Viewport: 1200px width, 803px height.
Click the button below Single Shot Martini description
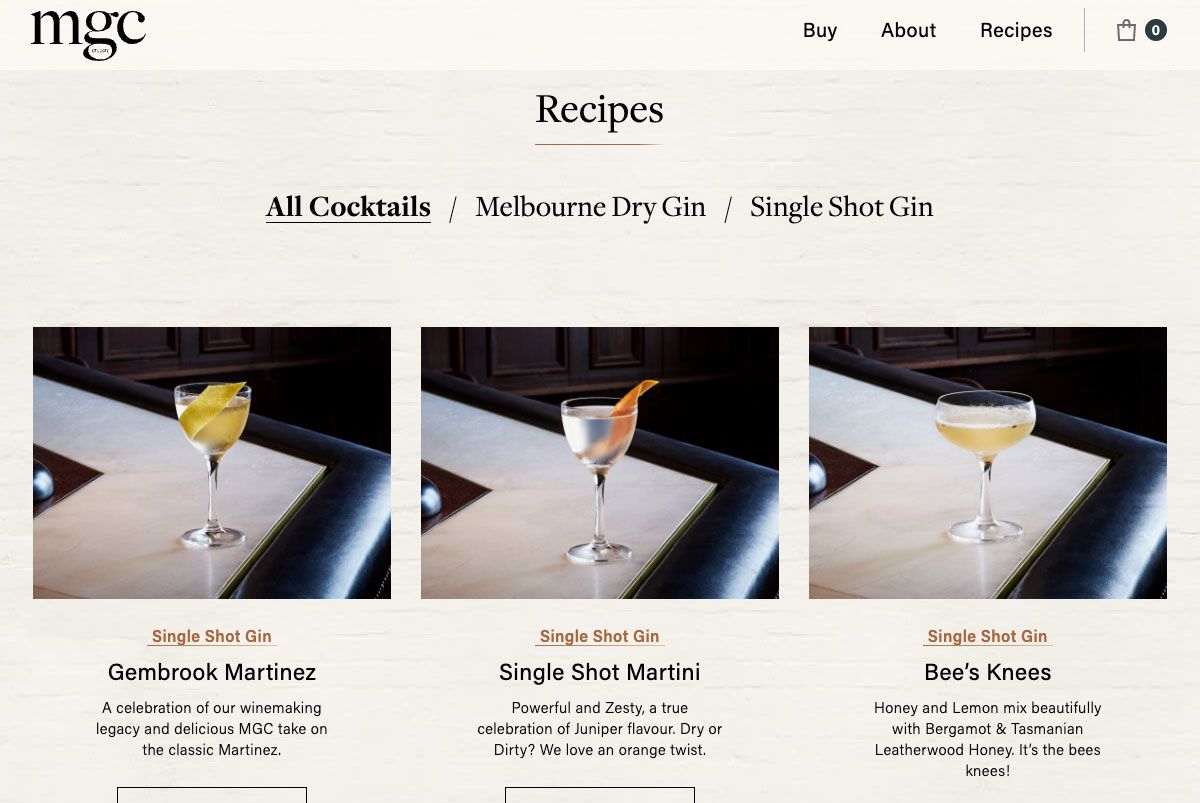(600, 795)
